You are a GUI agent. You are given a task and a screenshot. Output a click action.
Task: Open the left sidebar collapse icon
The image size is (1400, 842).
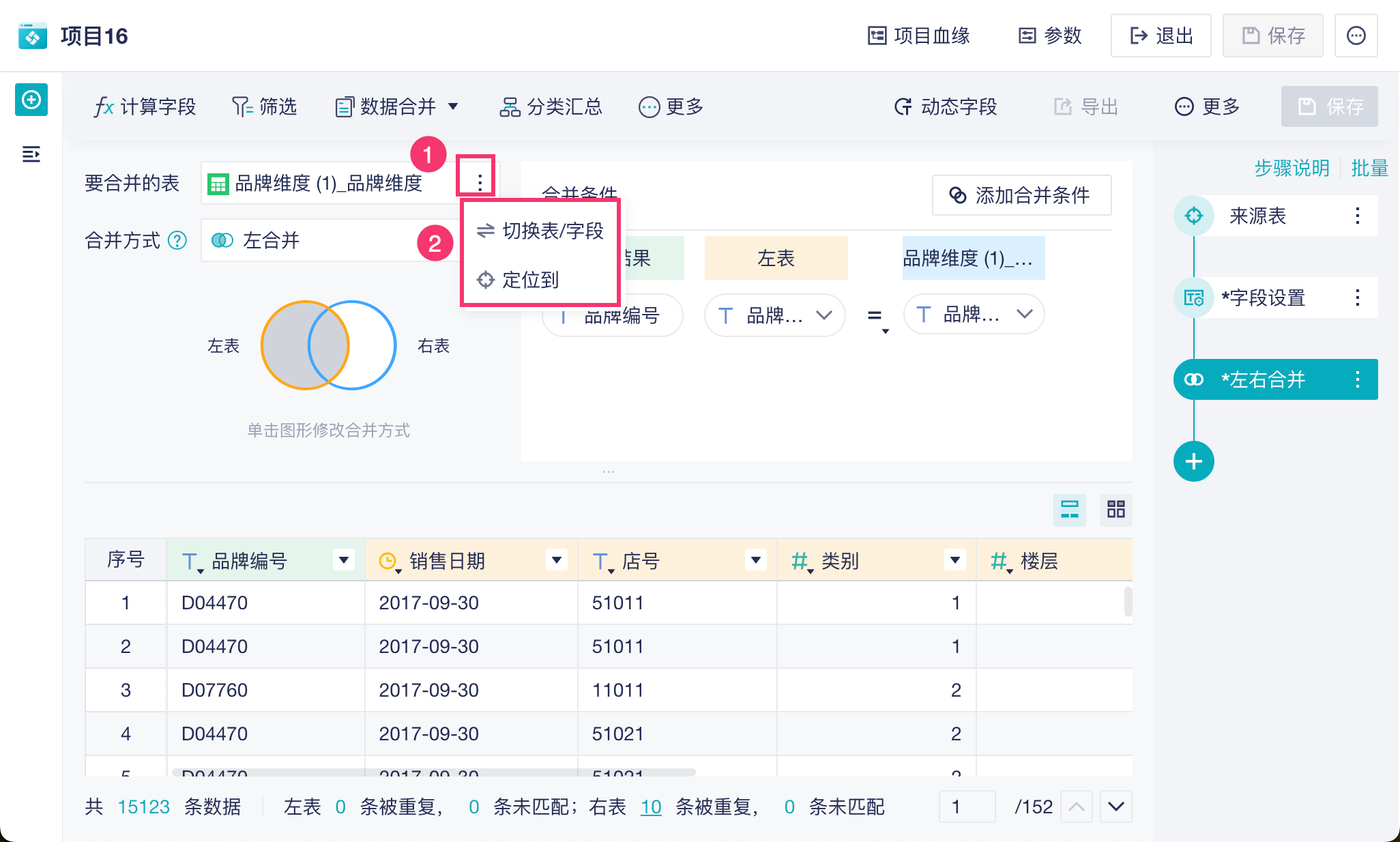click(x=31, y=154)
